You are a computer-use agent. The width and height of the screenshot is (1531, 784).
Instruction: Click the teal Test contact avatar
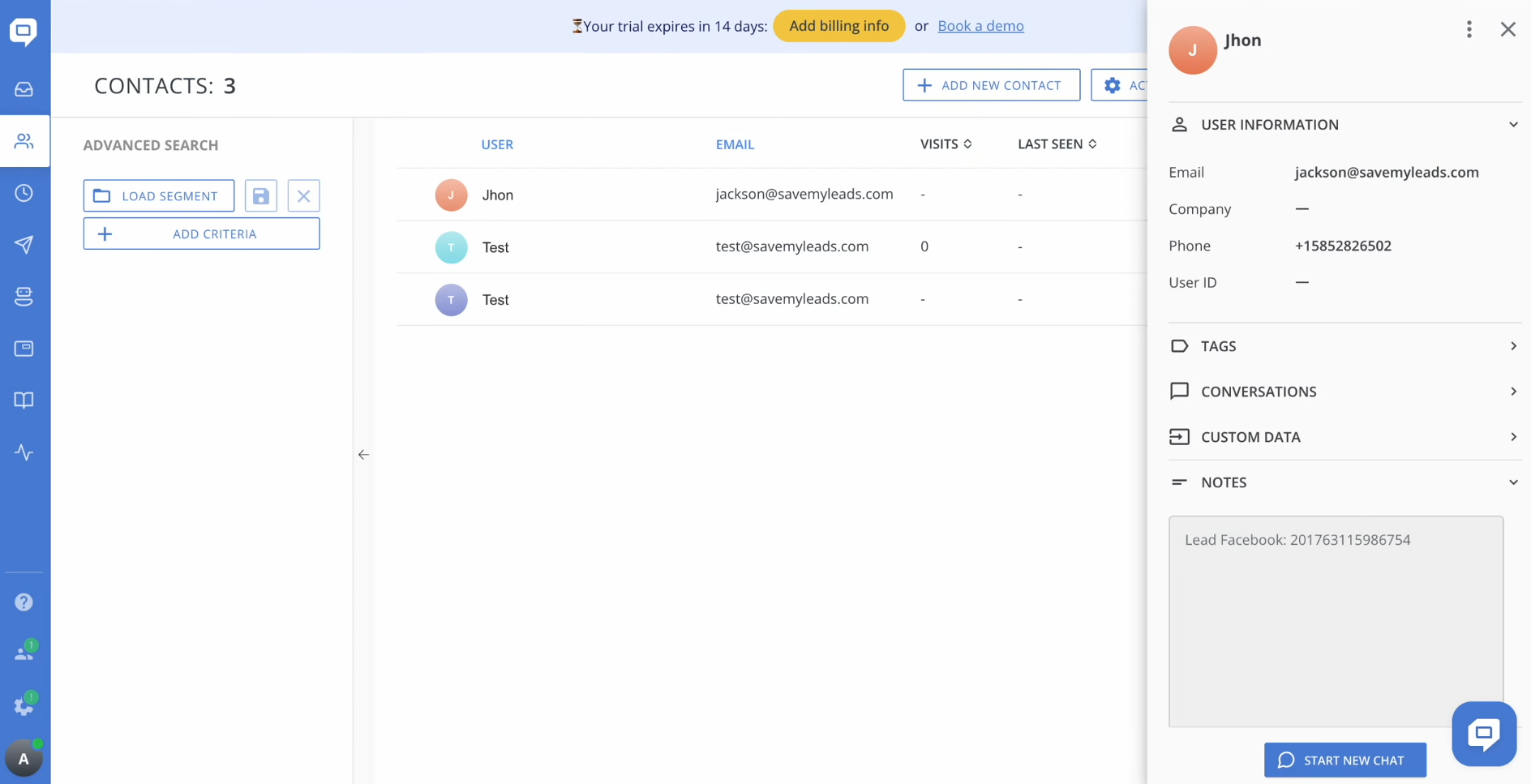451,247
